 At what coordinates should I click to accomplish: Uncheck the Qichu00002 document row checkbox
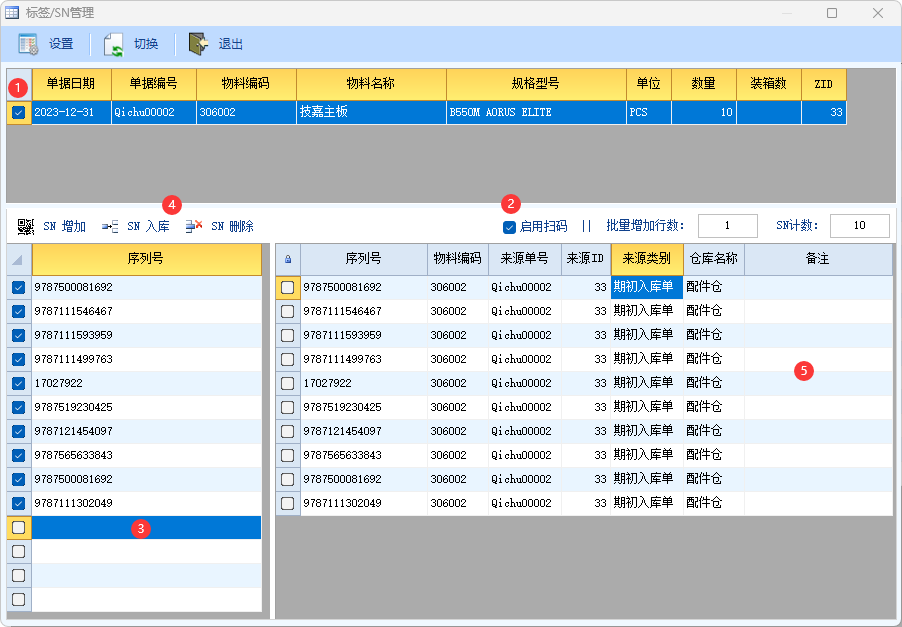[18, 112]
